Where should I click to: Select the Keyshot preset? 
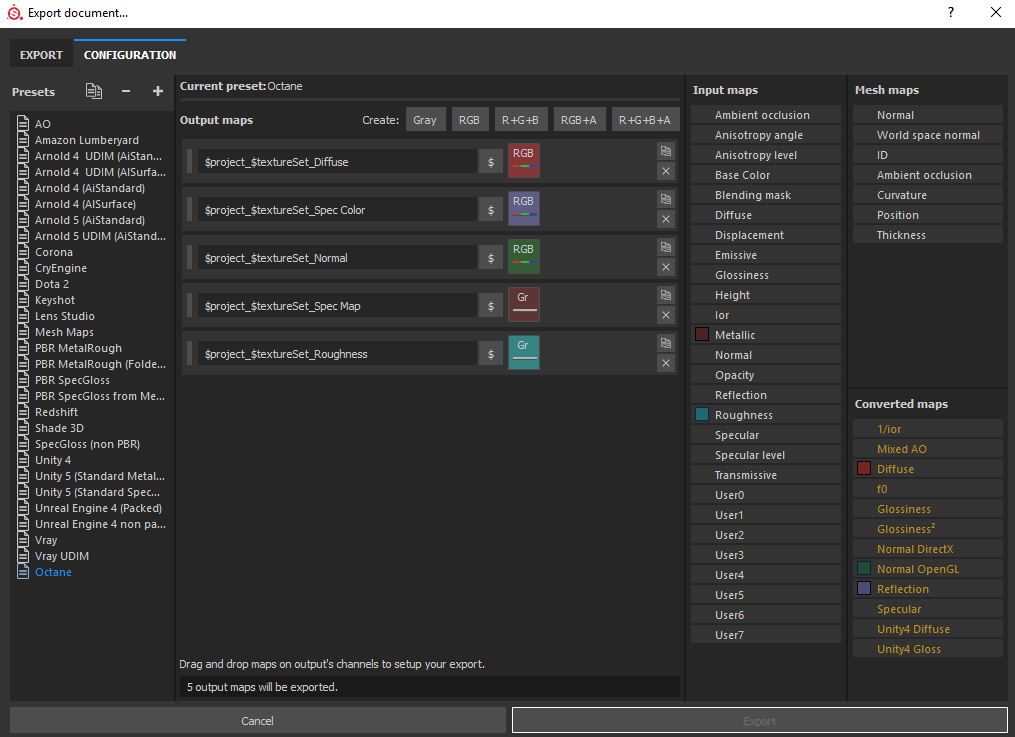pos(55,300)
